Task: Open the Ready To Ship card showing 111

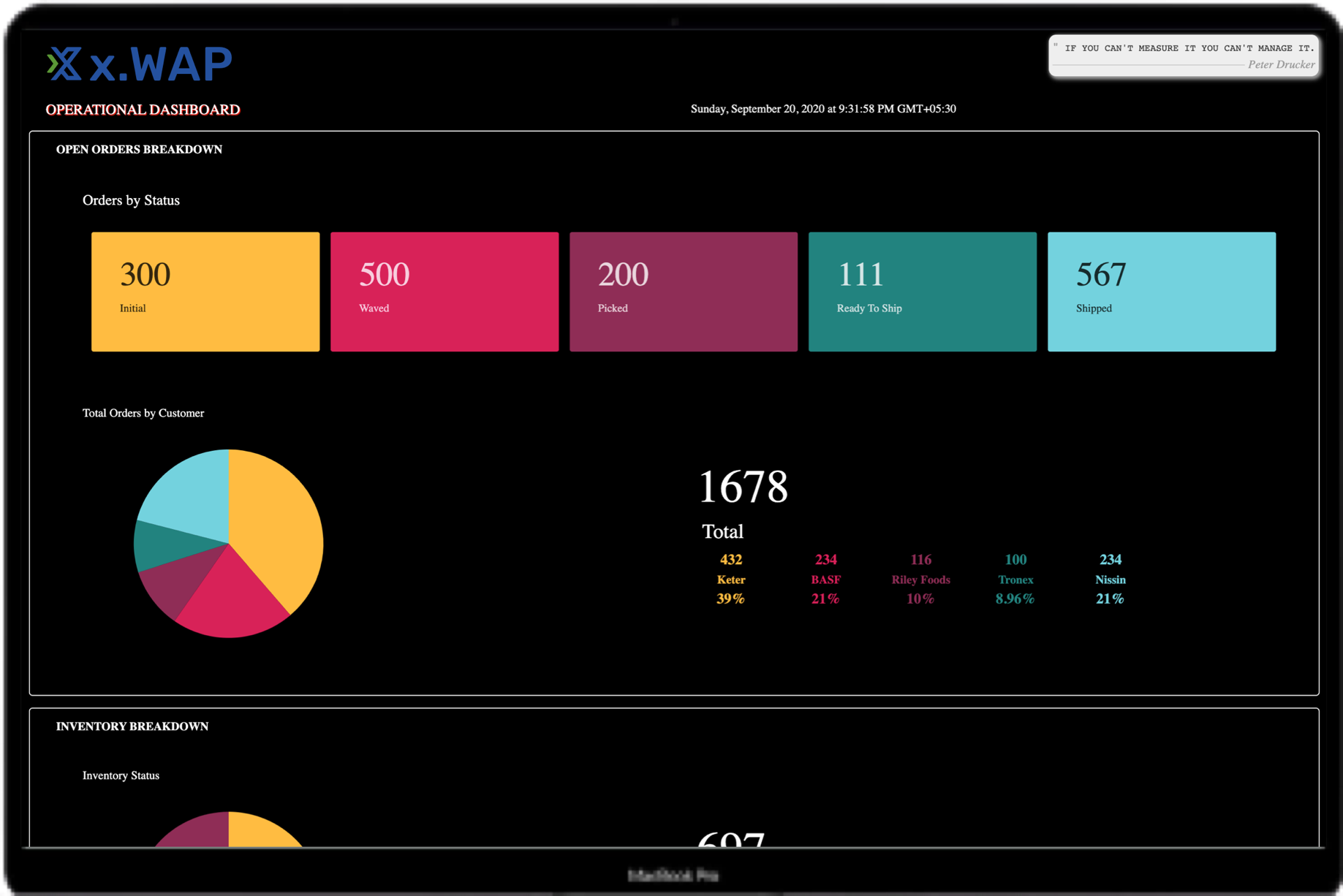Action: pos(923,292)
